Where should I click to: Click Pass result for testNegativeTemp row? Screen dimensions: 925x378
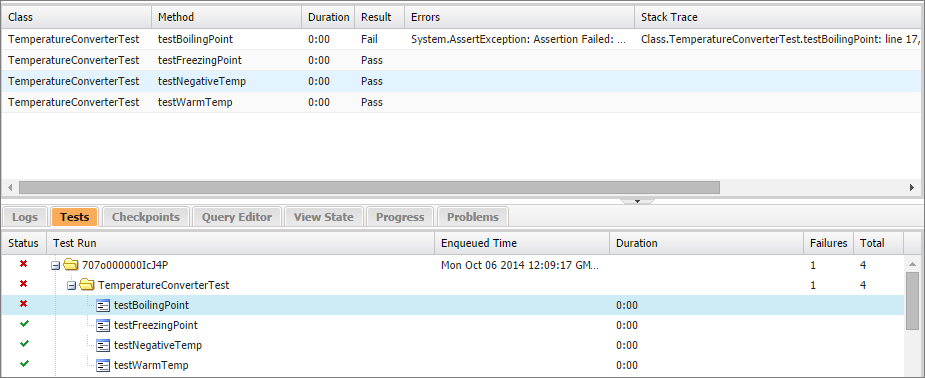pos(372,81)
